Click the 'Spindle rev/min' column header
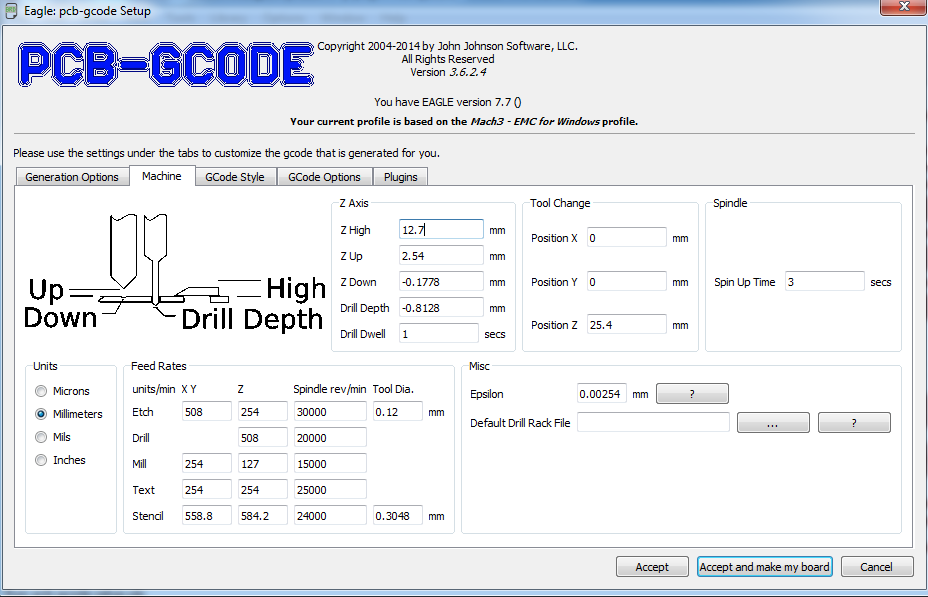 330,389
